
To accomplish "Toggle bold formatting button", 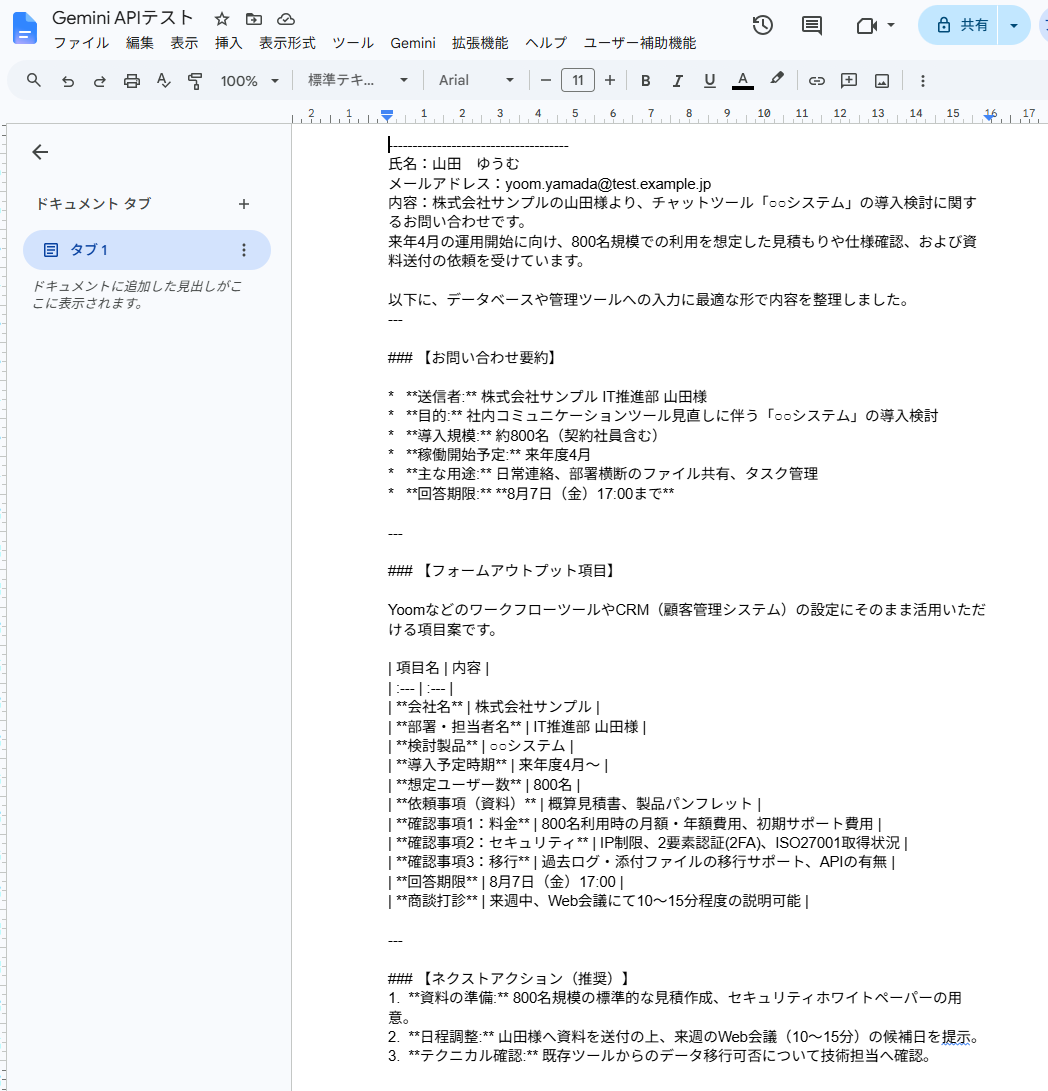I will [645, 81].
